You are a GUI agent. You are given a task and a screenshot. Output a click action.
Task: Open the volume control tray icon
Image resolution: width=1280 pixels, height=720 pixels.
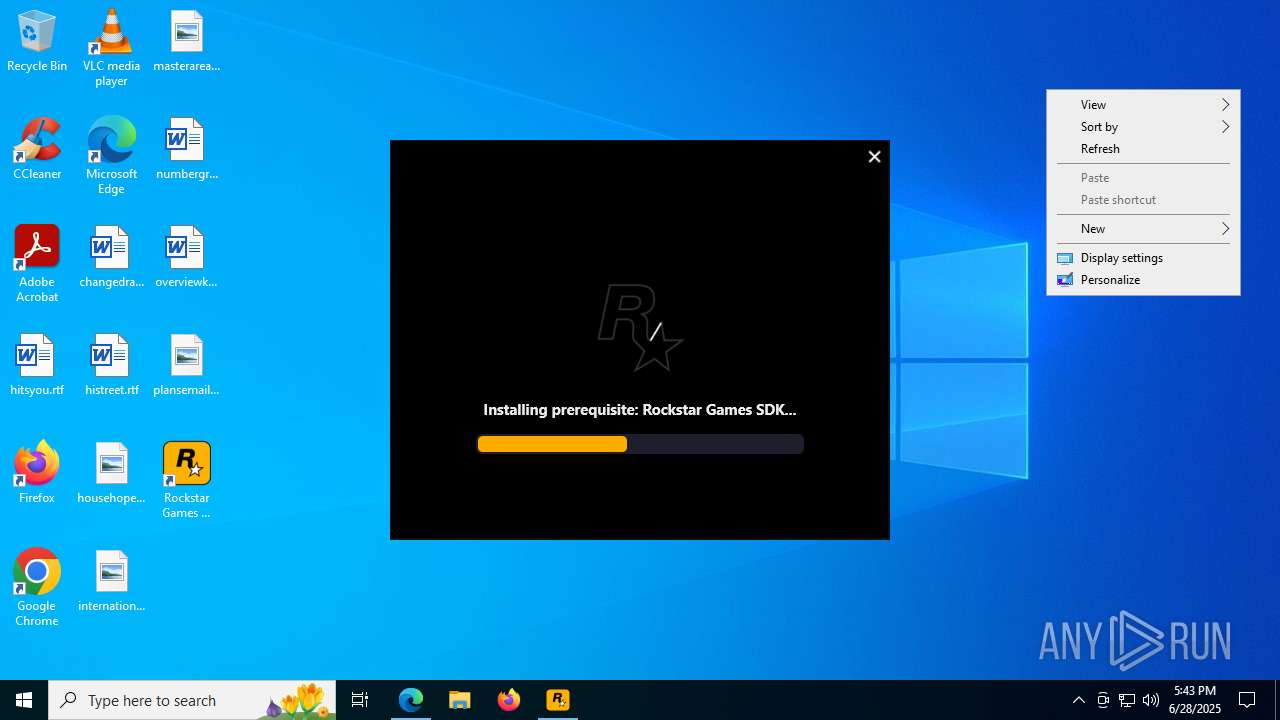[x=1151, y=700]
